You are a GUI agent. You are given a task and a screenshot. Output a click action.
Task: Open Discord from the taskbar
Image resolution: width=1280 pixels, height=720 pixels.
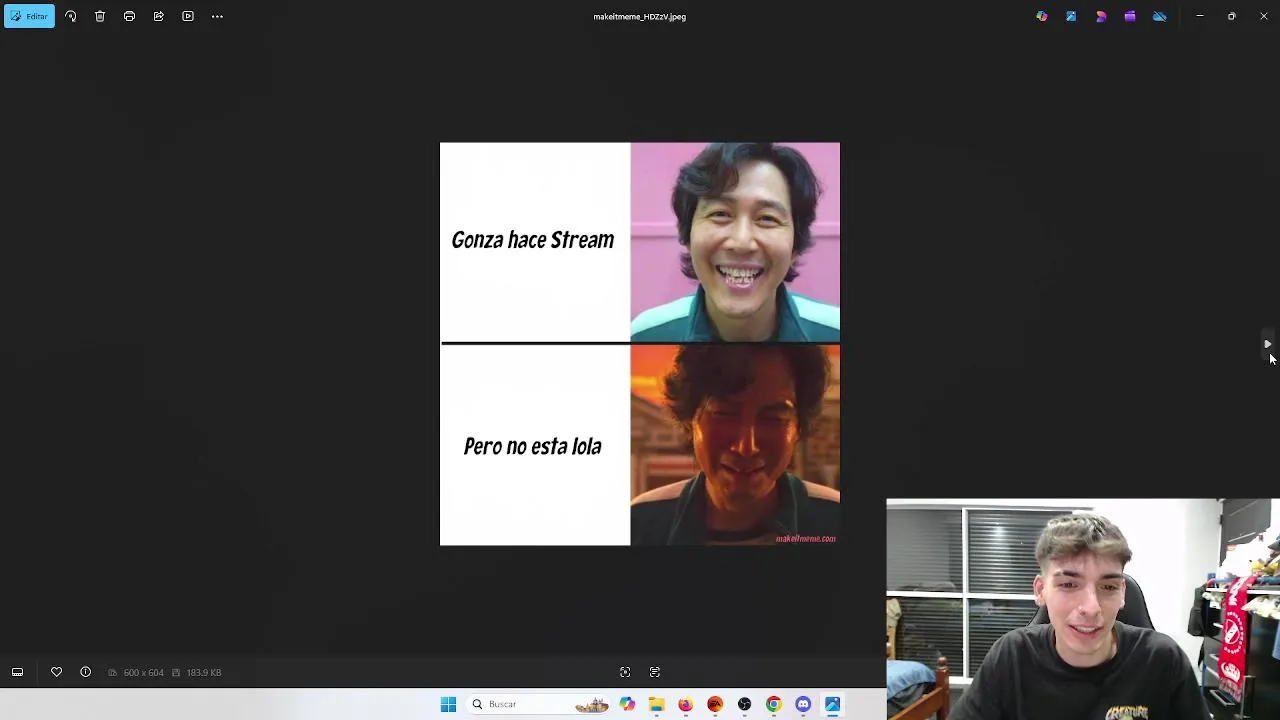pos(803,704)
